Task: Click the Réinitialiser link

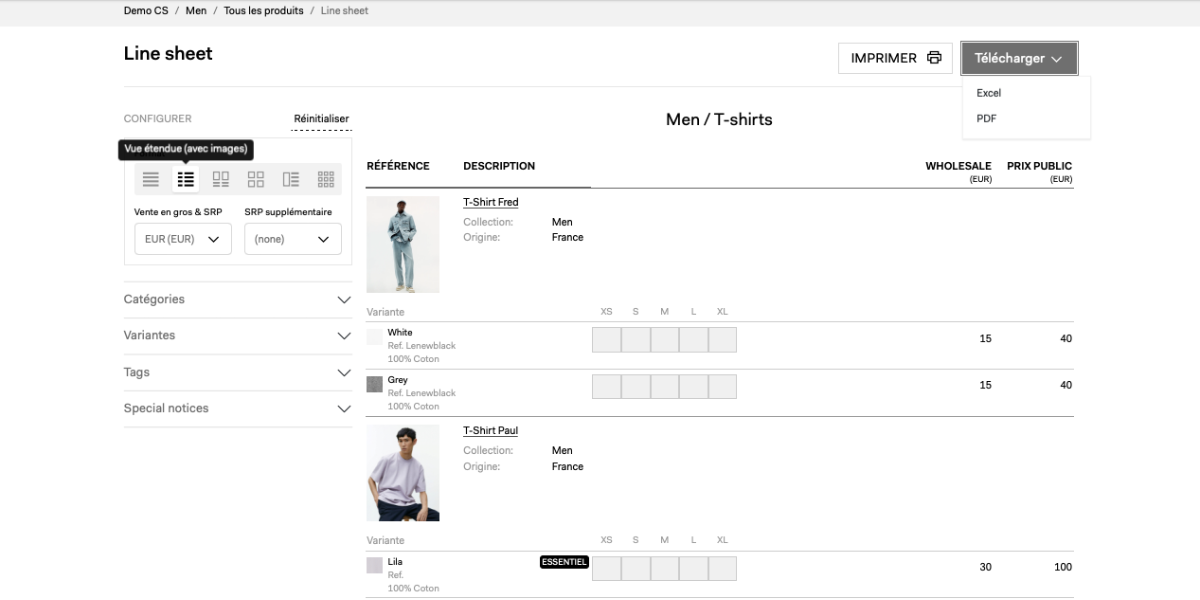Action: [x=321, y=119]
